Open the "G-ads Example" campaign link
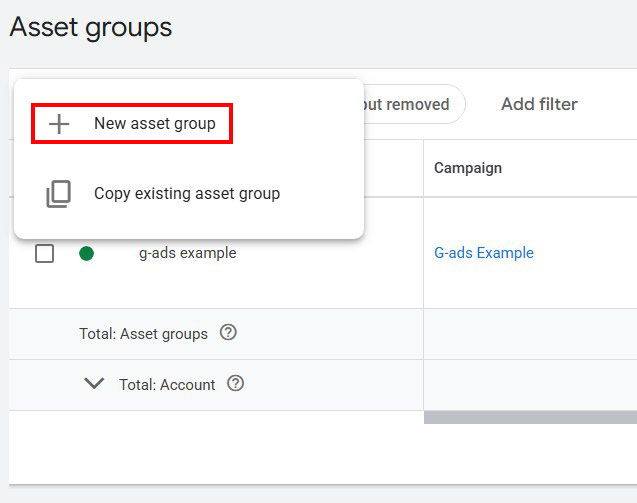637x503 pixels. [x=484, y=253]
